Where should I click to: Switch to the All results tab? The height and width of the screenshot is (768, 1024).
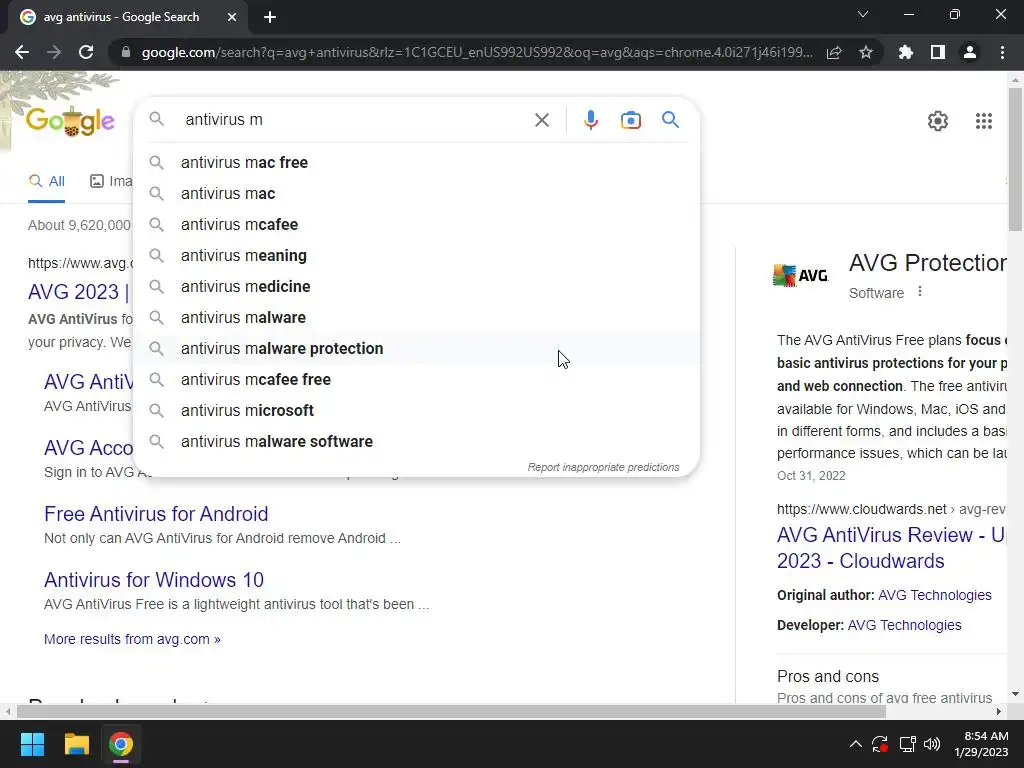46,182
